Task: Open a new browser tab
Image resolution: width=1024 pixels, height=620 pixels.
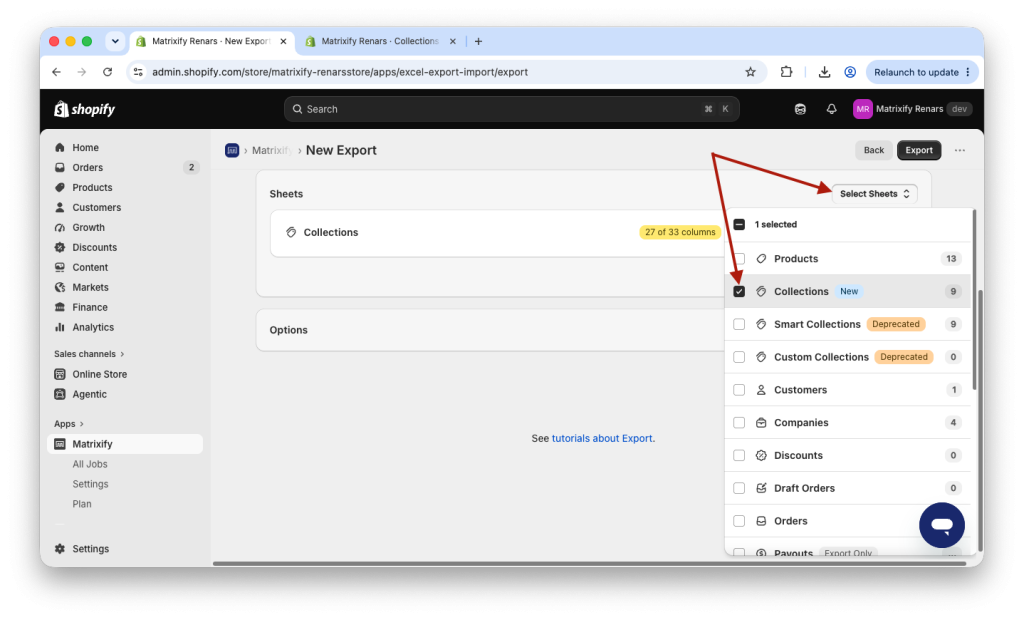Action: [478, 41]
